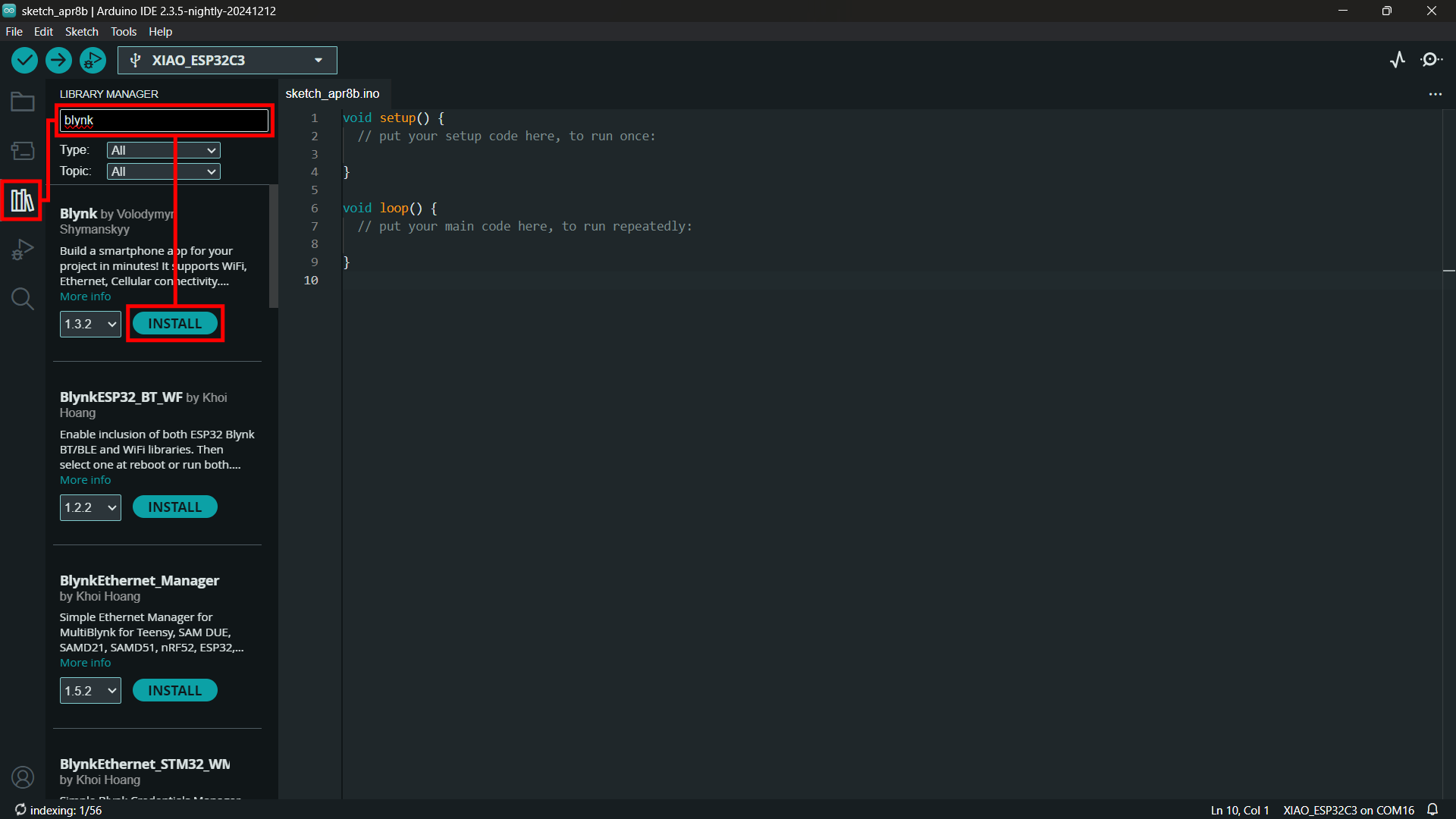Click line number 1 in the gutter
This screenshot has height=819, width=1456.
click(x=314, y=118)
